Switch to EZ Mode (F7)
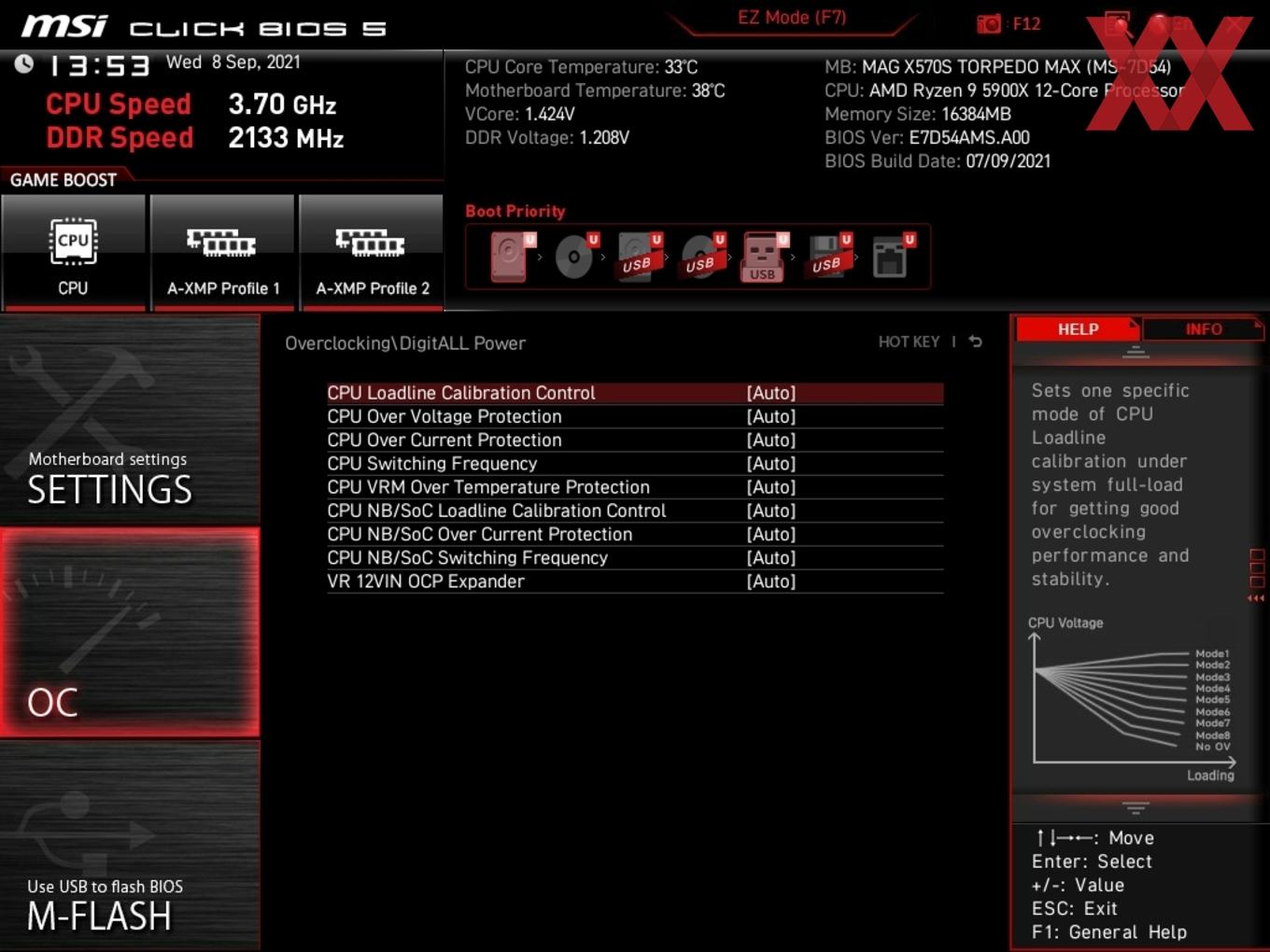Screen dimensions: 1270x952 [792, 18]
